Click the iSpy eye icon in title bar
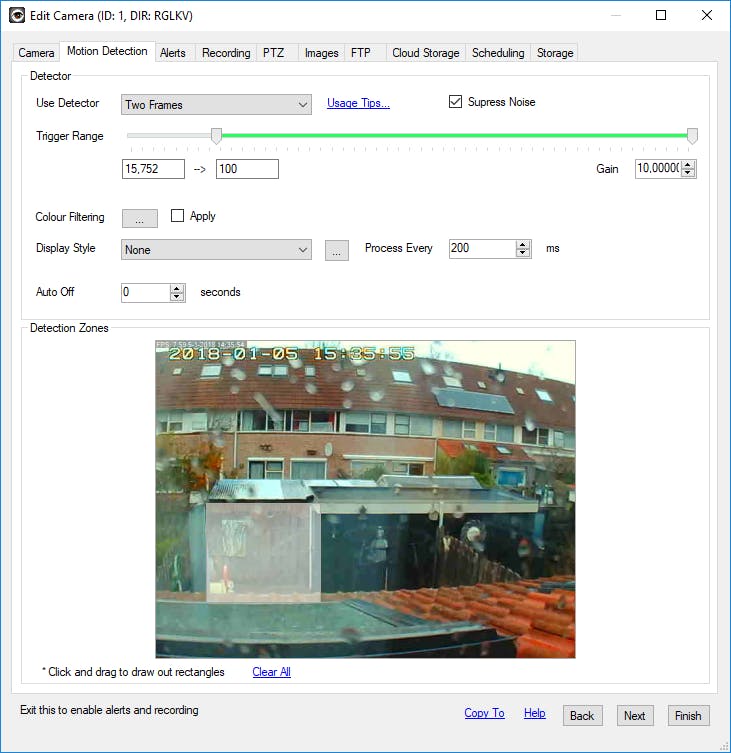The height and width of the screenshot is (753, 731). tap(17, 15)
